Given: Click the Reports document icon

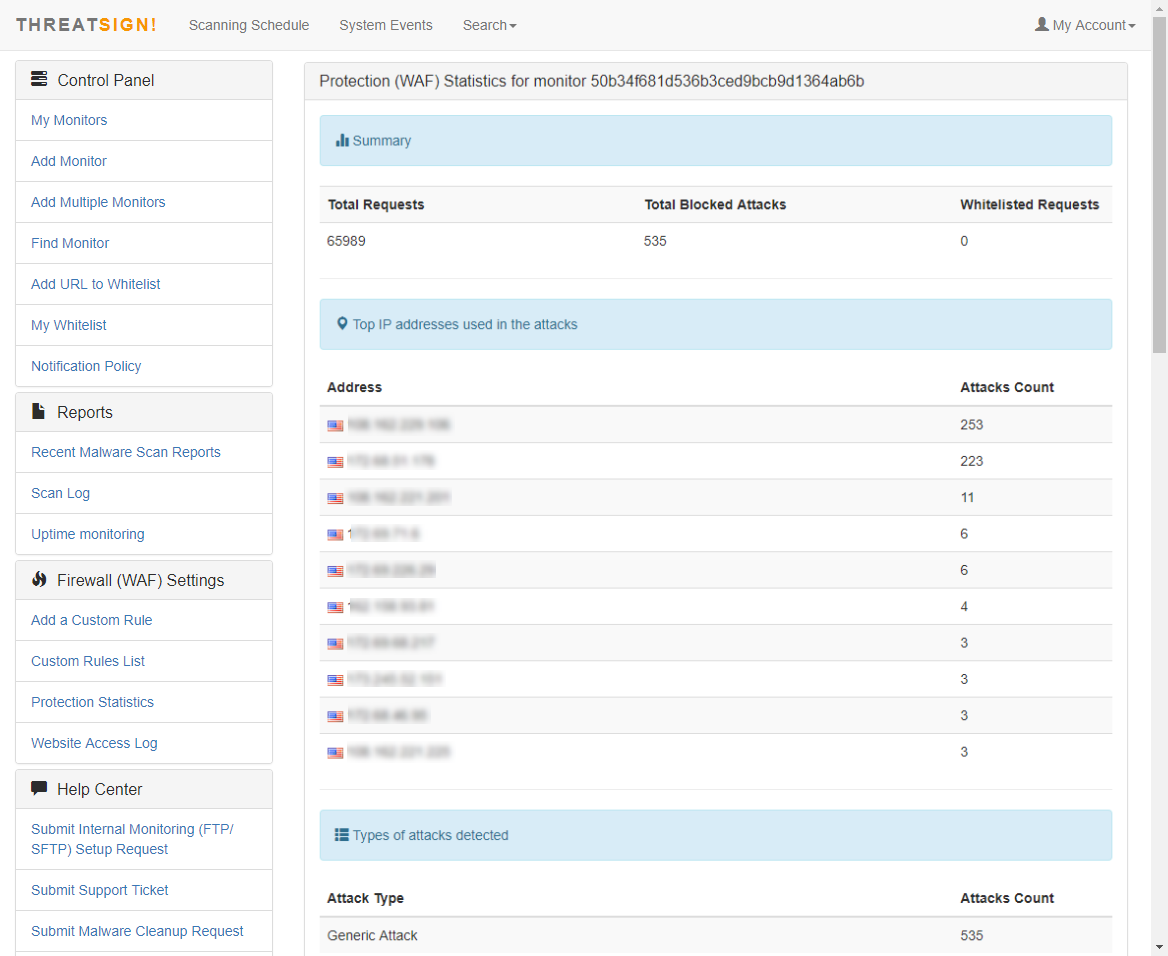Looking at the screenshot, I should [x=39, y=411].
